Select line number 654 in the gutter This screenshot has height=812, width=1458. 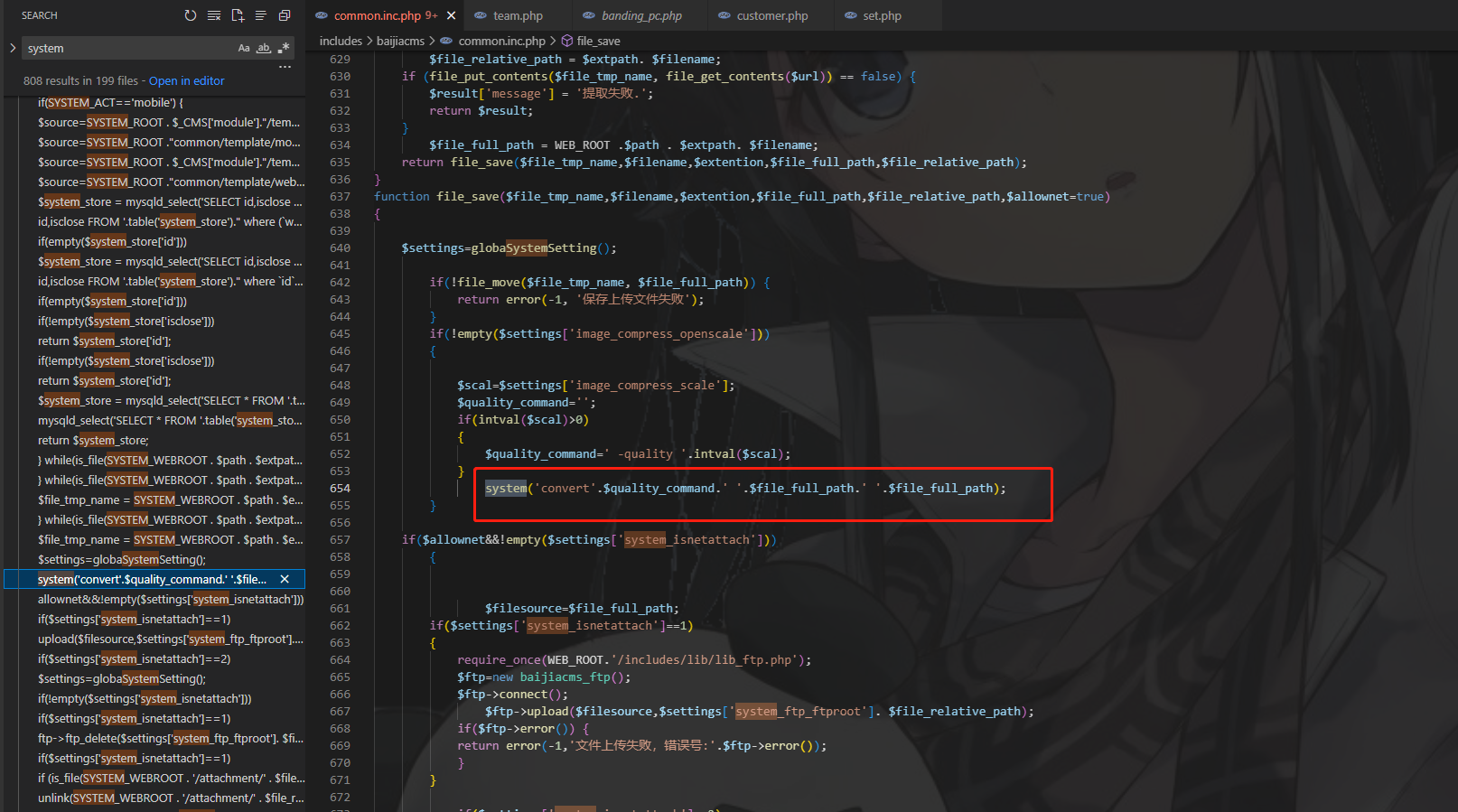pyautogui.click(x=340, y=489)
